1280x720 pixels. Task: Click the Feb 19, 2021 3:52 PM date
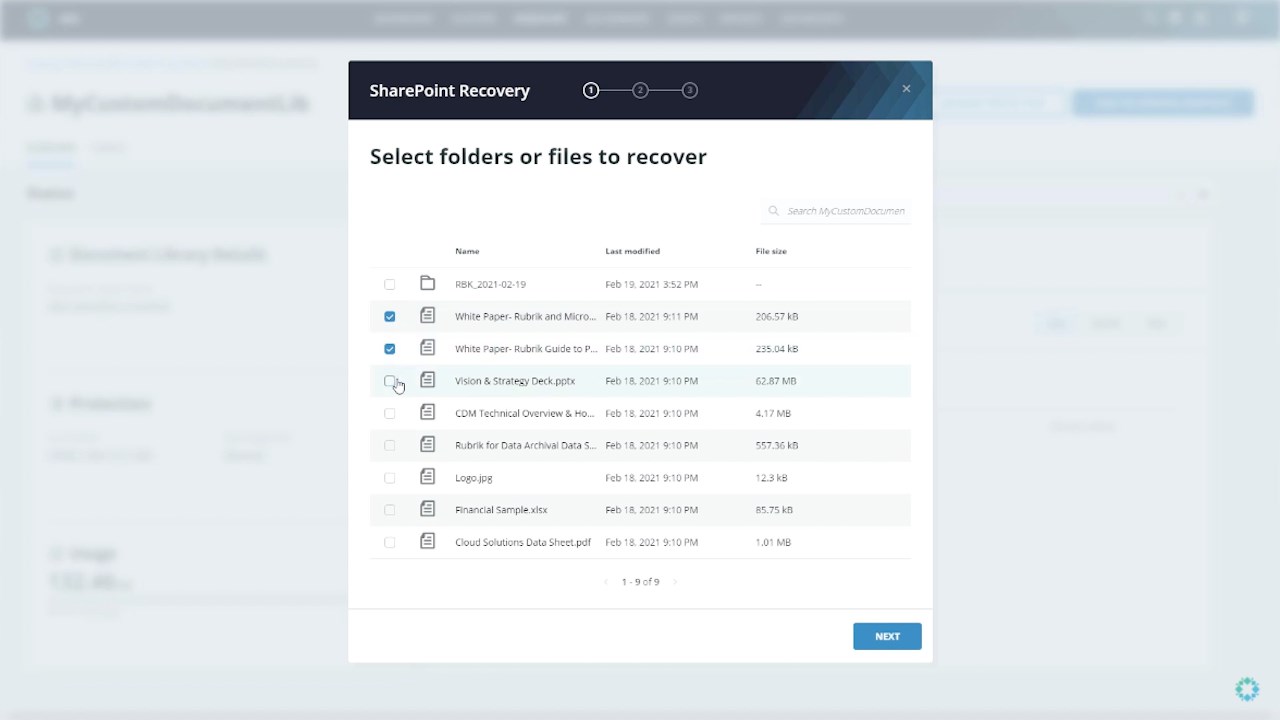(651, 284)
